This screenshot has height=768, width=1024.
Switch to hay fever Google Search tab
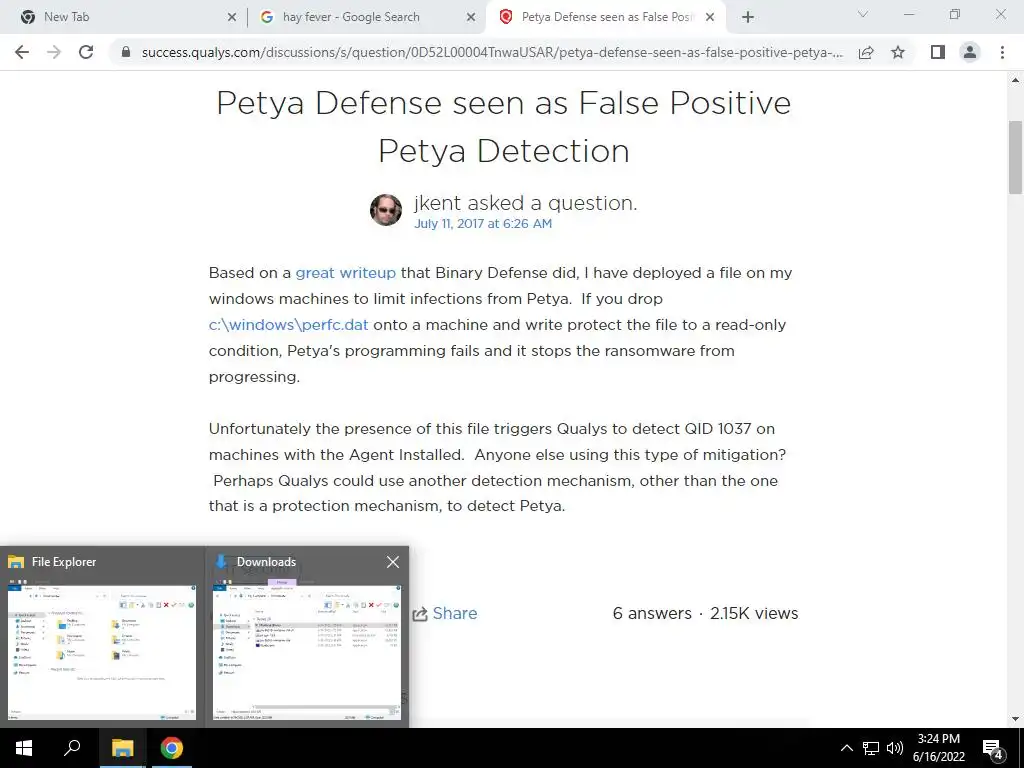coord(366,17)
